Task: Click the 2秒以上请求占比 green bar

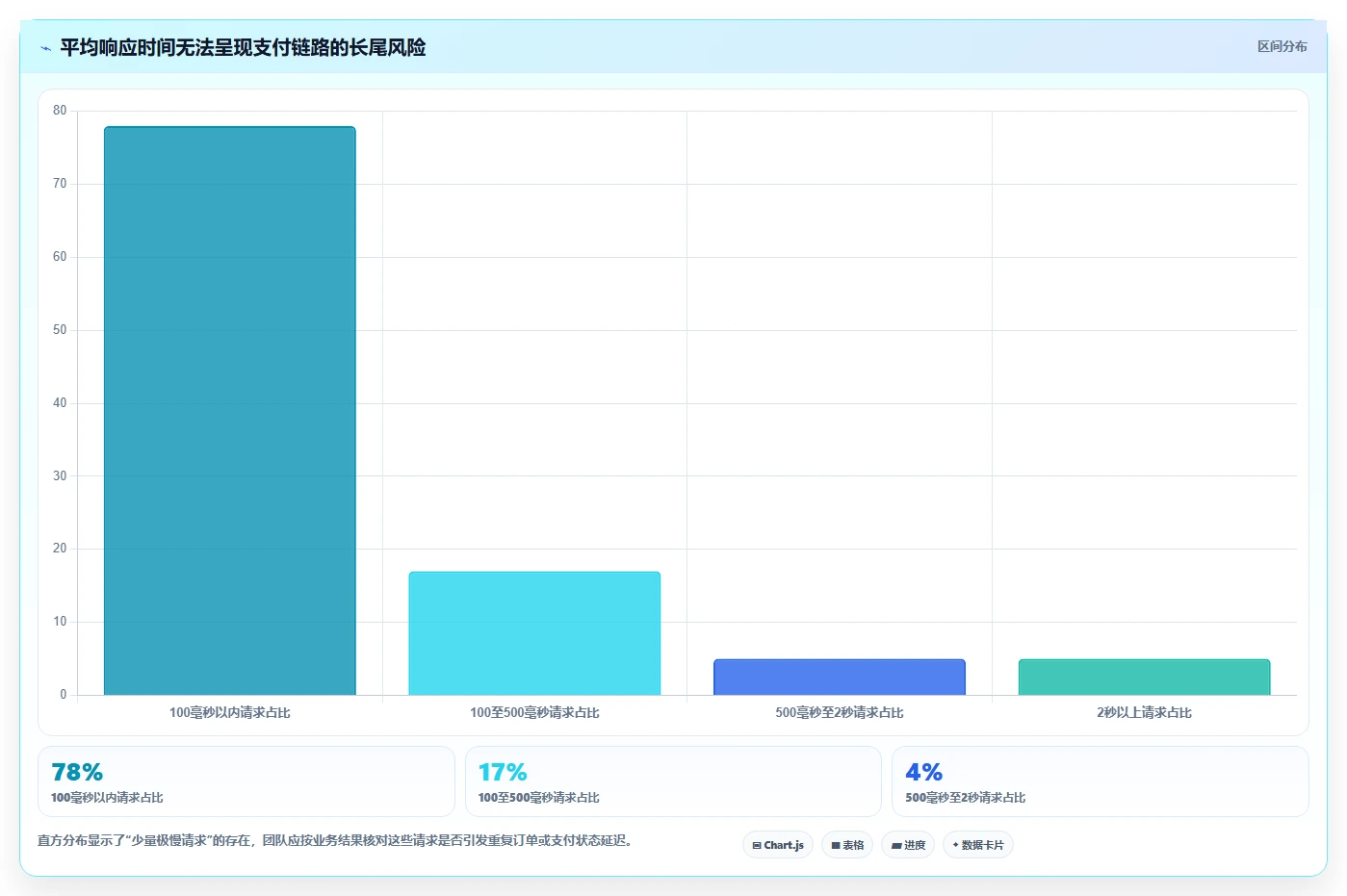Action: pos(1144,678)
